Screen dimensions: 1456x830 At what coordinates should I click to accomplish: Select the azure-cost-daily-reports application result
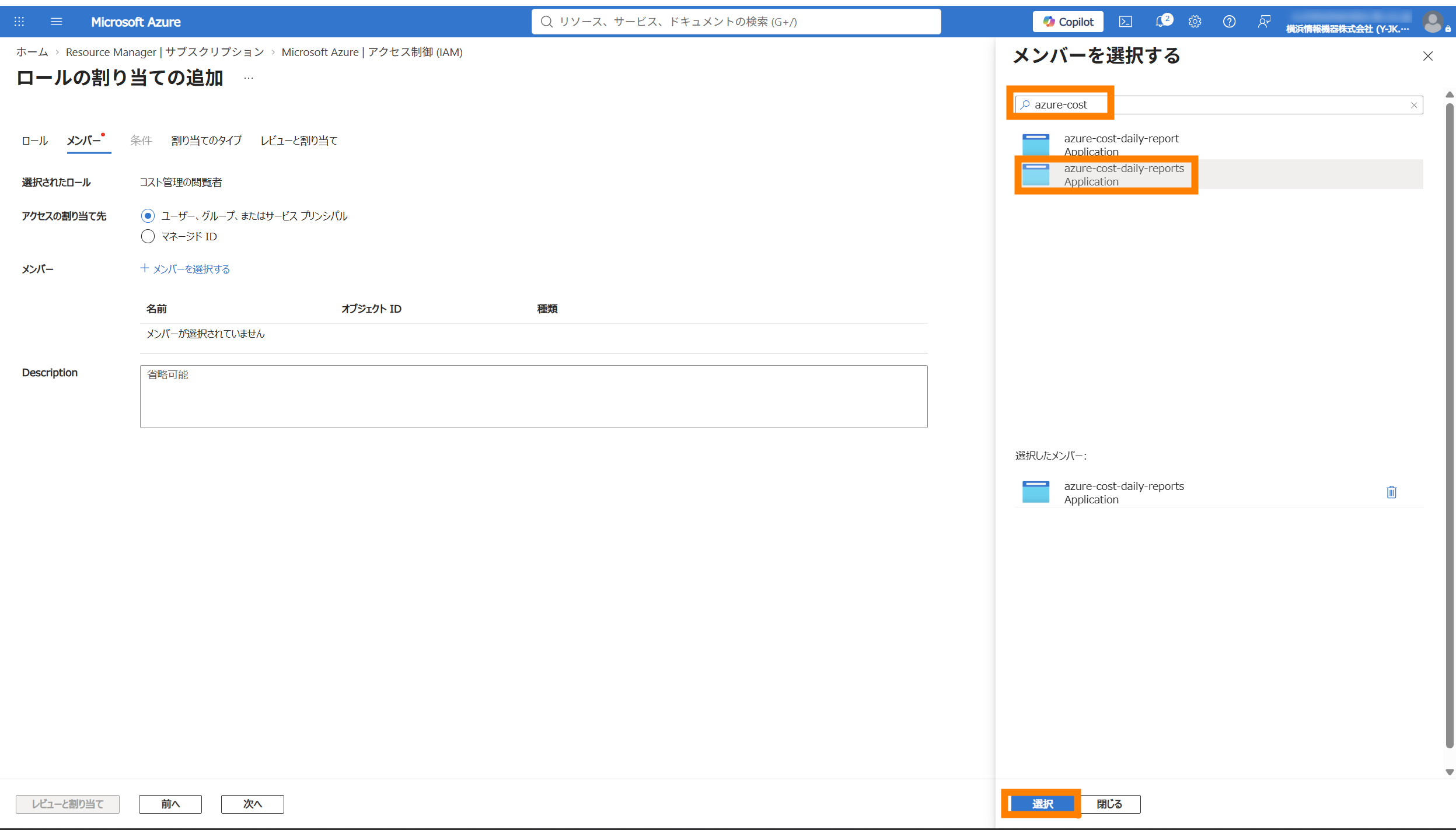pos(1219,174)
